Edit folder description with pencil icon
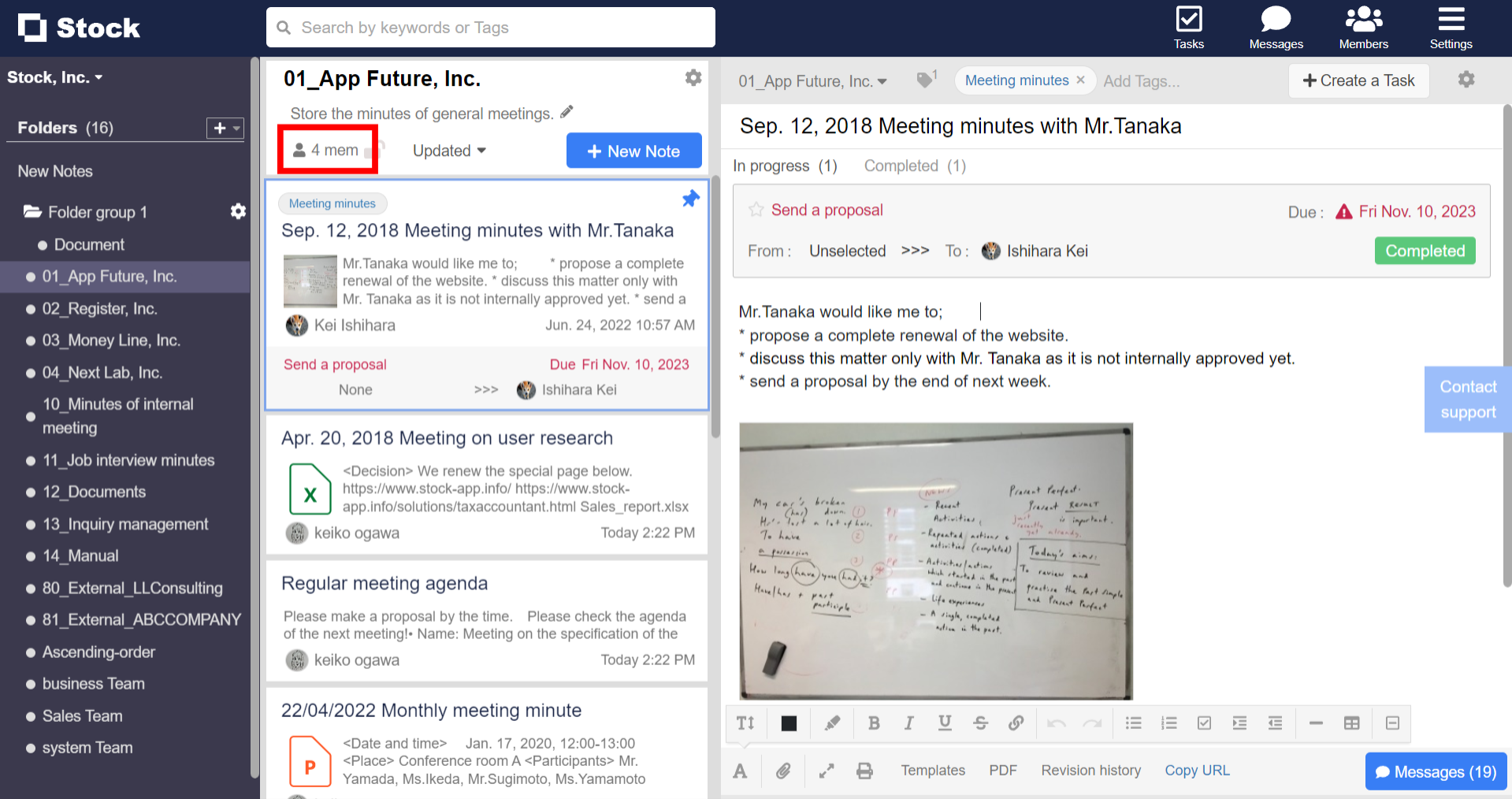The width and height of the screenshot is (1512, 799). 567,113
